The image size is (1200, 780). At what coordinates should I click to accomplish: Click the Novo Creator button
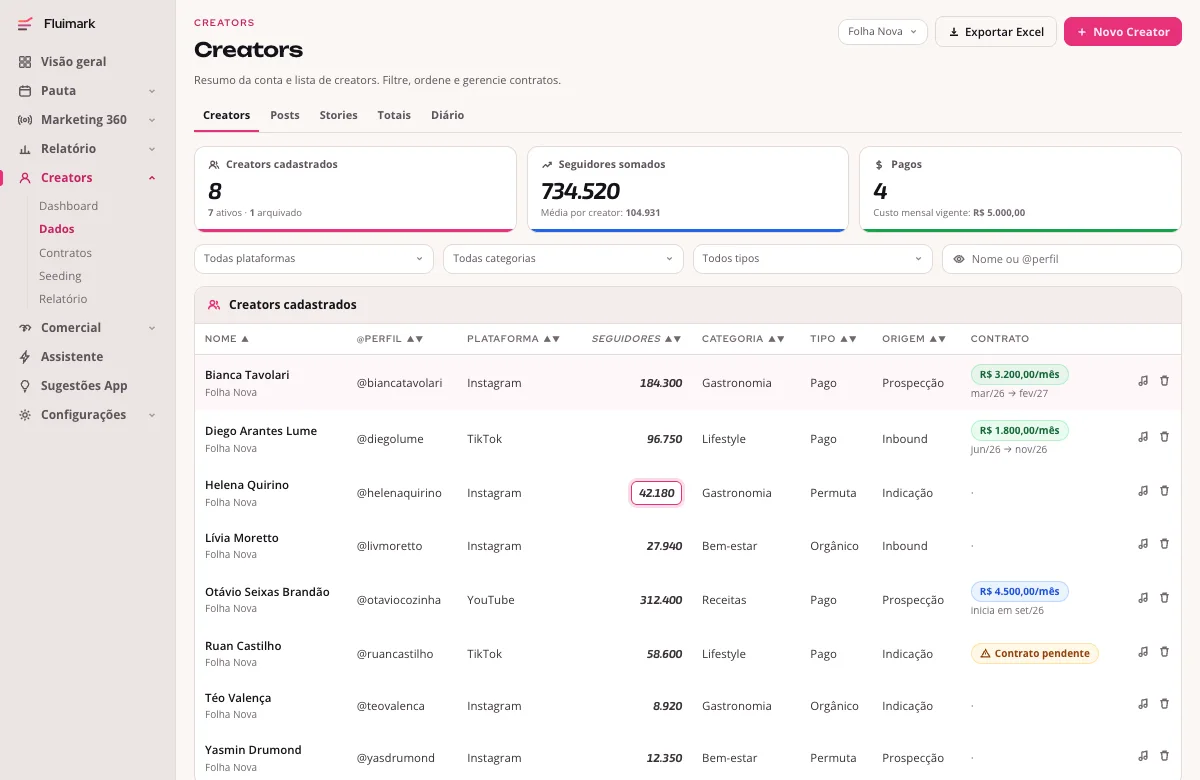(x=1123, y=32)
